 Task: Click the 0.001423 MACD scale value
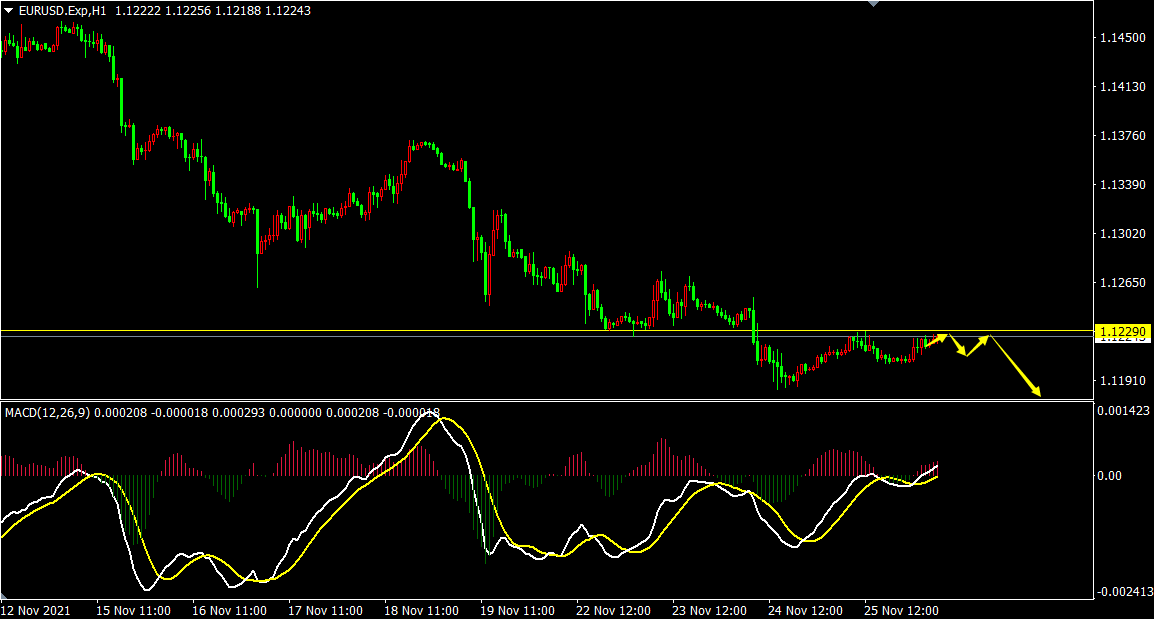click(x=1121, y=411)
